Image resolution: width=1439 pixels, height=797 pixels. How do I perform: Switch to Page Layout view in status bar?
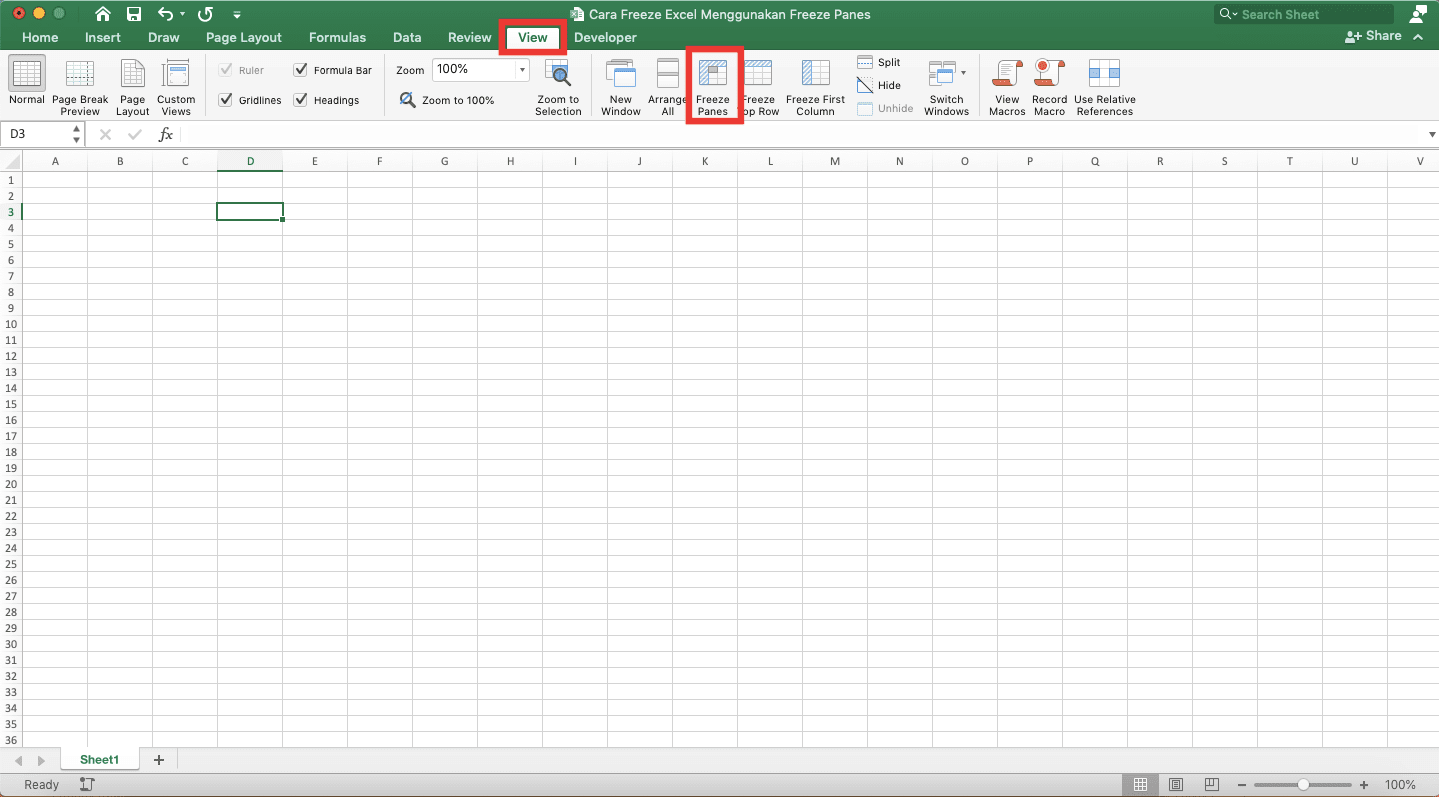coord(1177,785)
